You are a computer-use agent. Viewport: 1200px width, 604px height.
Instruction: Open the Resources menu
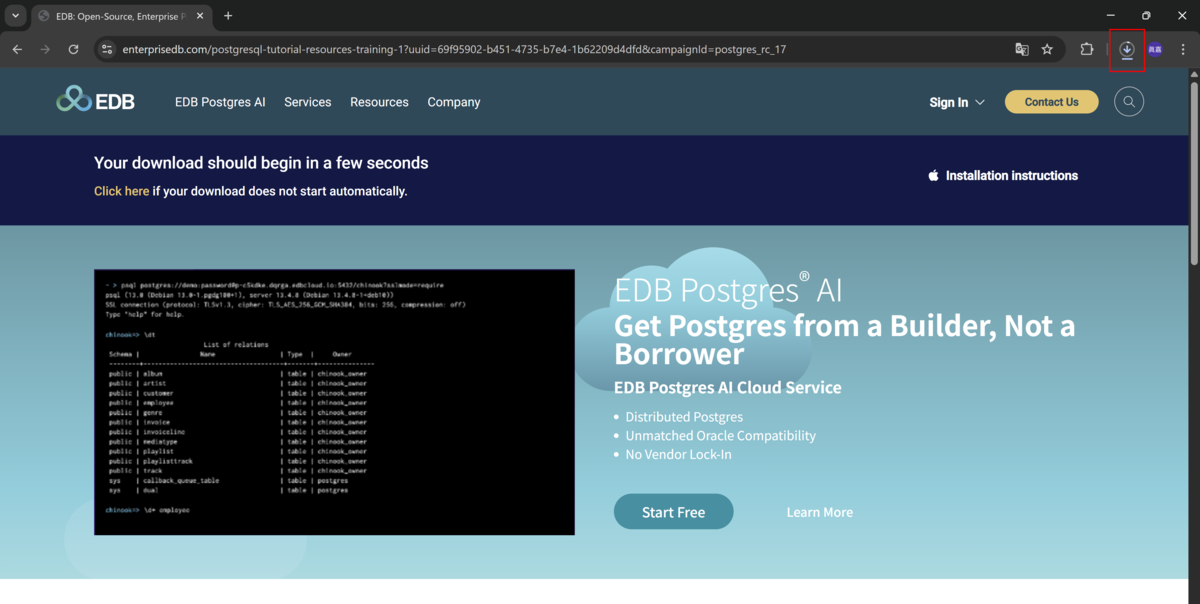coord(379,102)
